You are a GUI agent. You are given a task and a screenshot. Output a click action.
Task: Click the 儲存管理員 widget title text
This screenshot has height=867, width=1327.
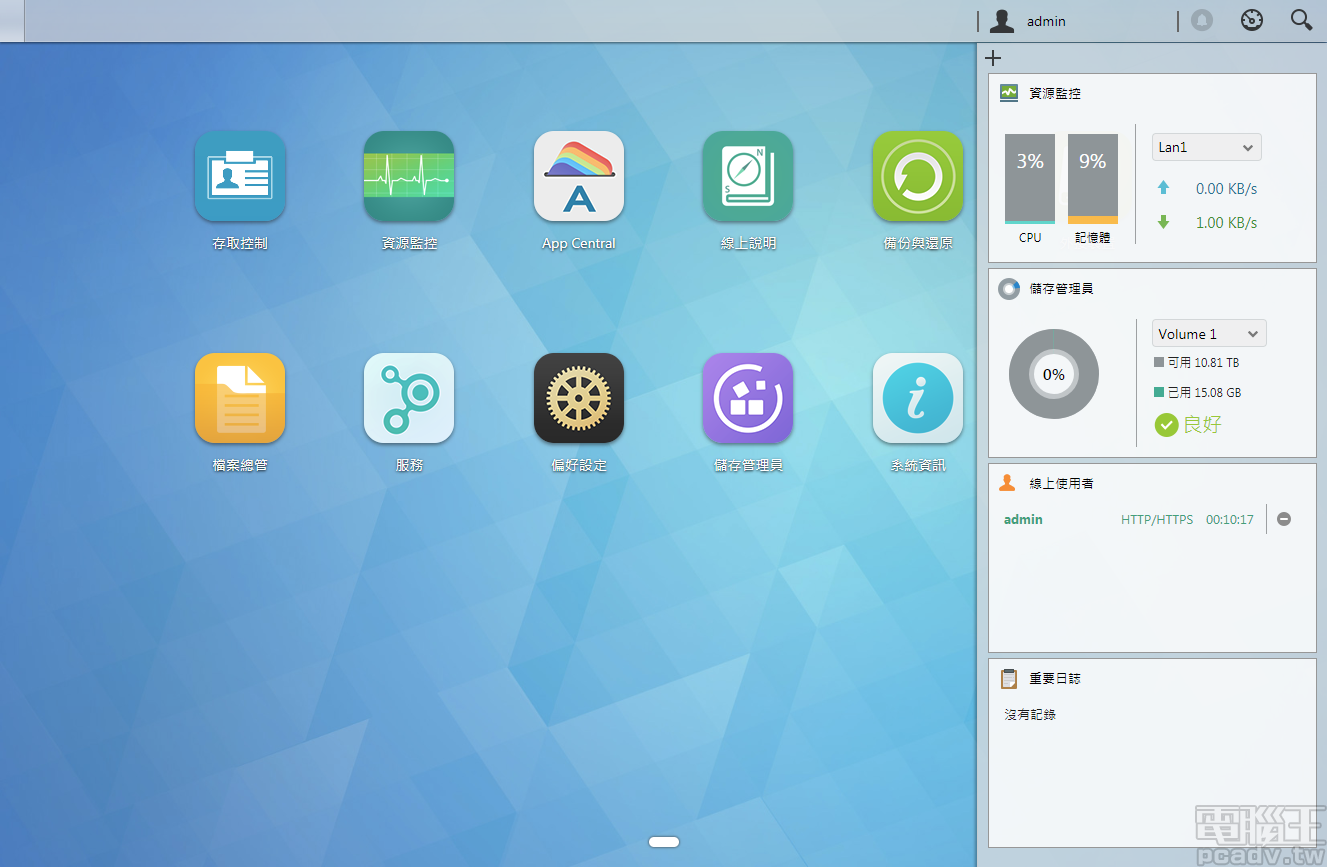1061,288
